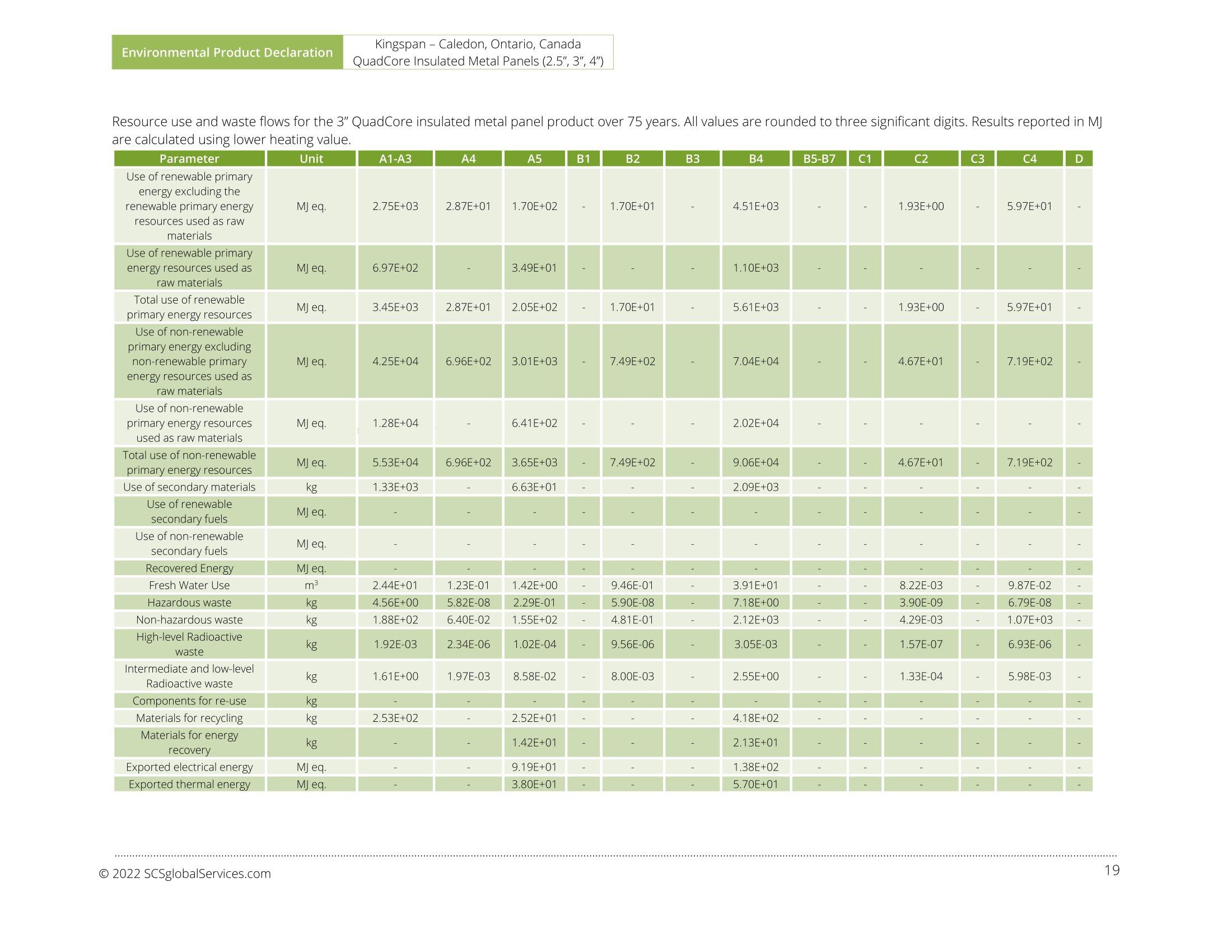
Task: Click the value 9.56E-06
Action: [632, 644]
